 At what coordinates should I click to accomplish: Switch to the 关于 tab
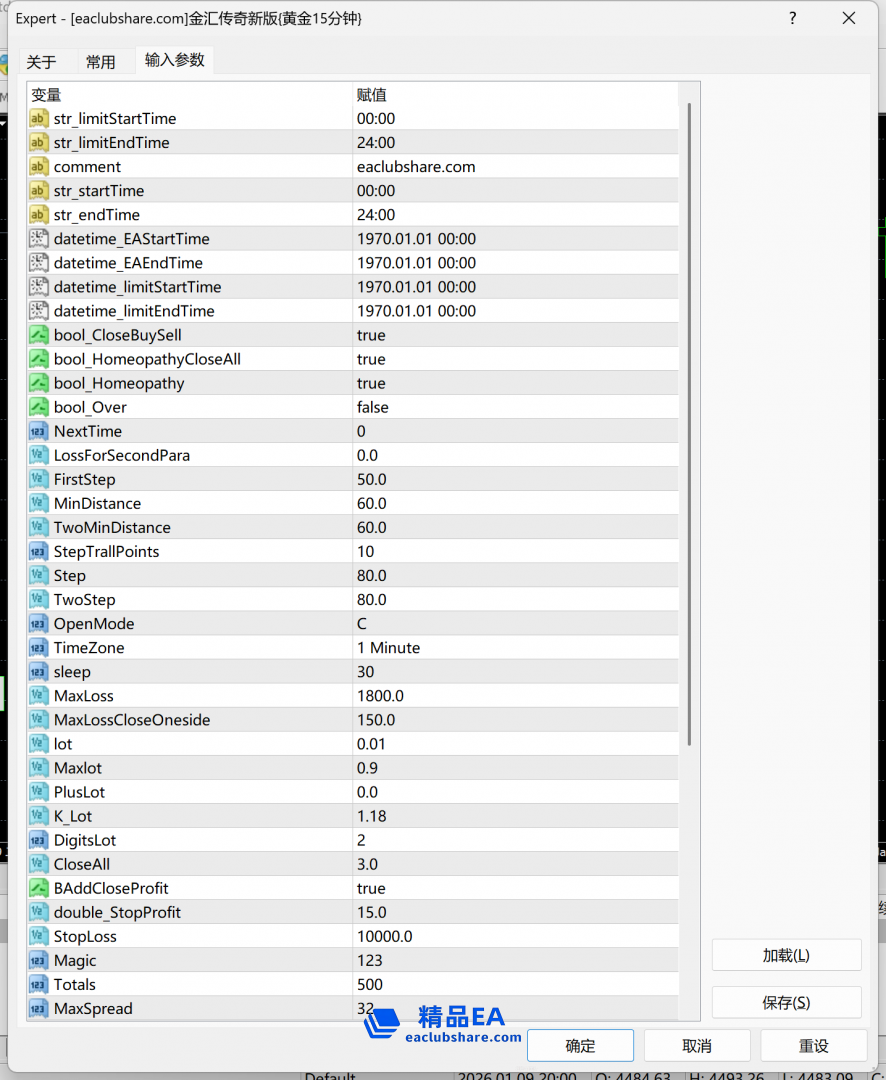[42, 62]
